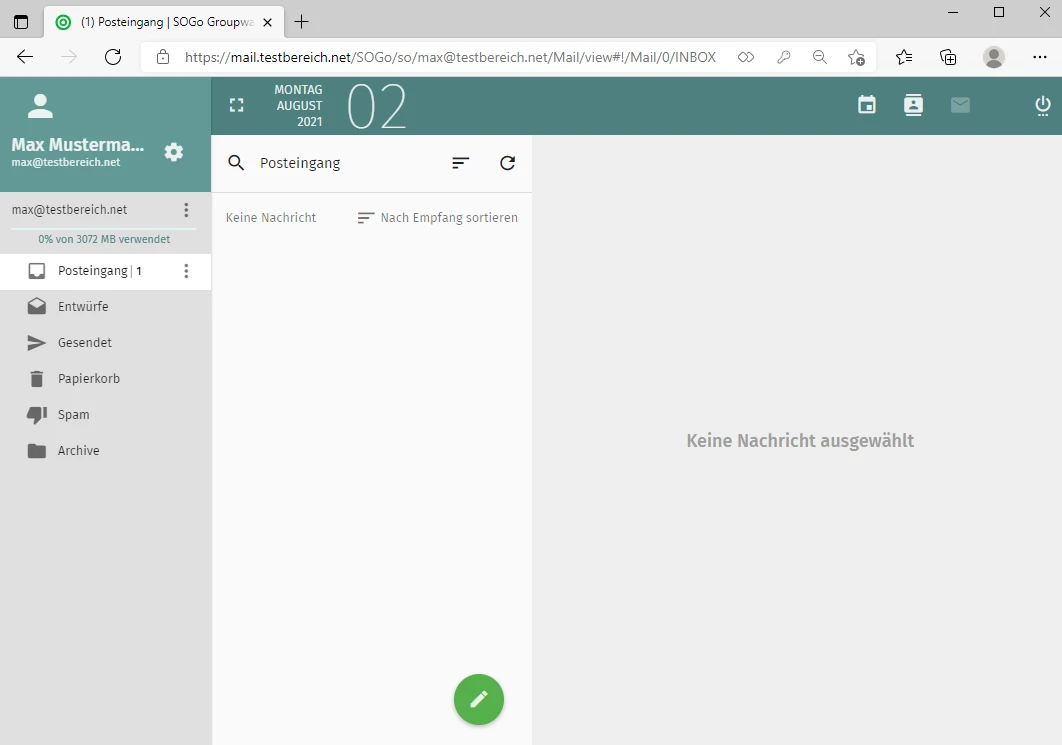Refresh the Posteingang message list

coord(508,163)
